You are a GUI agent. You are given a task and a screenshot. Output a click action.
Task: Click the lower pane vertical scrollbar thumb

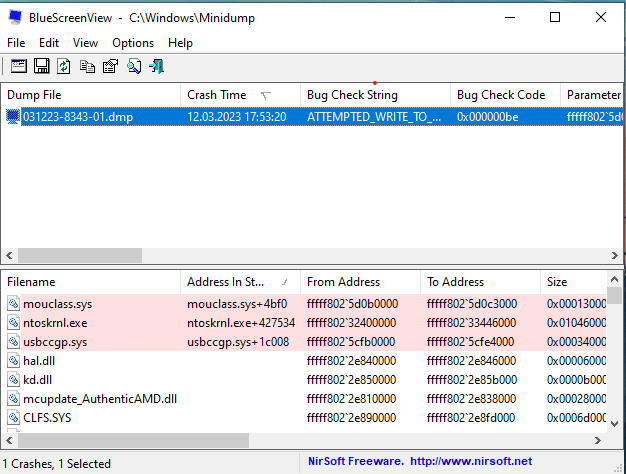(614, 296)
